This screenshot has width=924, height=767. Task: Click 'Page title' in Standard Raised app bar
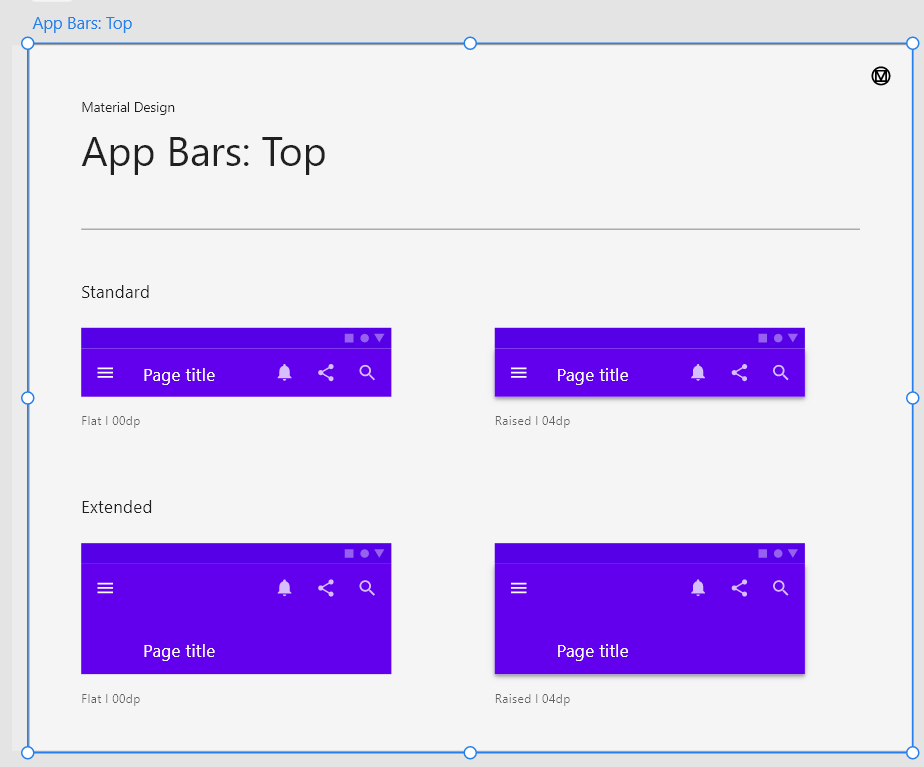coord(593,375)
